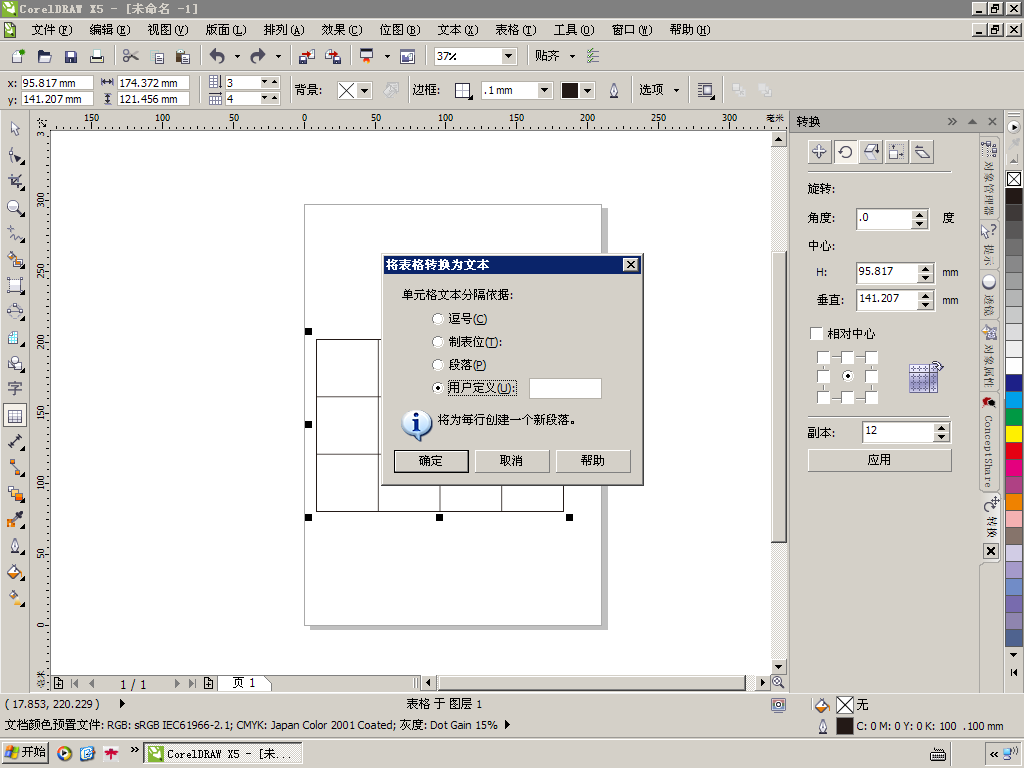Enable the 相对中心 checkbox
Viewport: 1024px width, 768px height.
click(x=816, y=333)
